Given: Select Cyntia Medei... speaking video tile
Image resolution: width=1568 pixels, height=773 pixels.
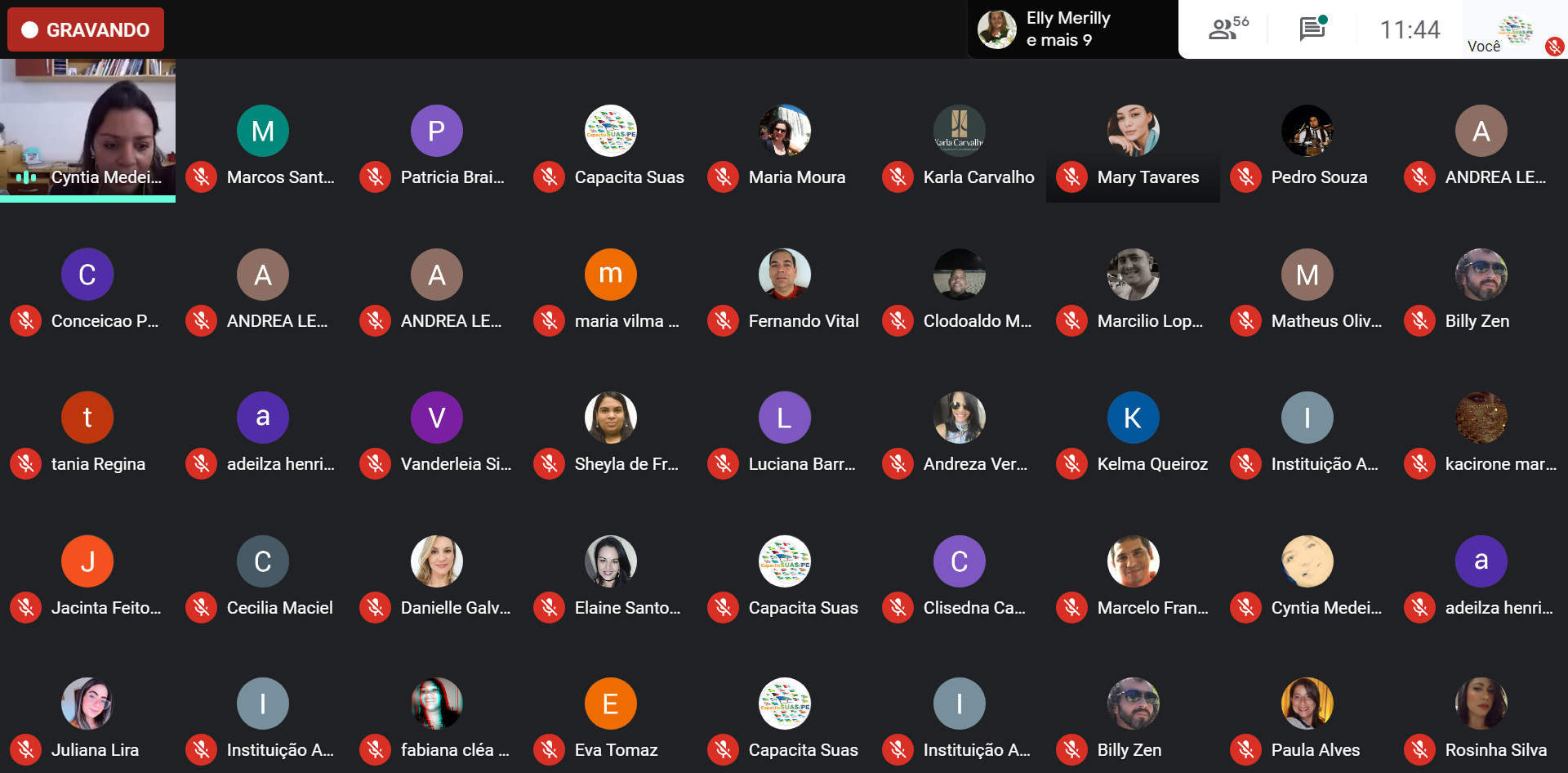Looking at the screenshot, I should 87,130.
